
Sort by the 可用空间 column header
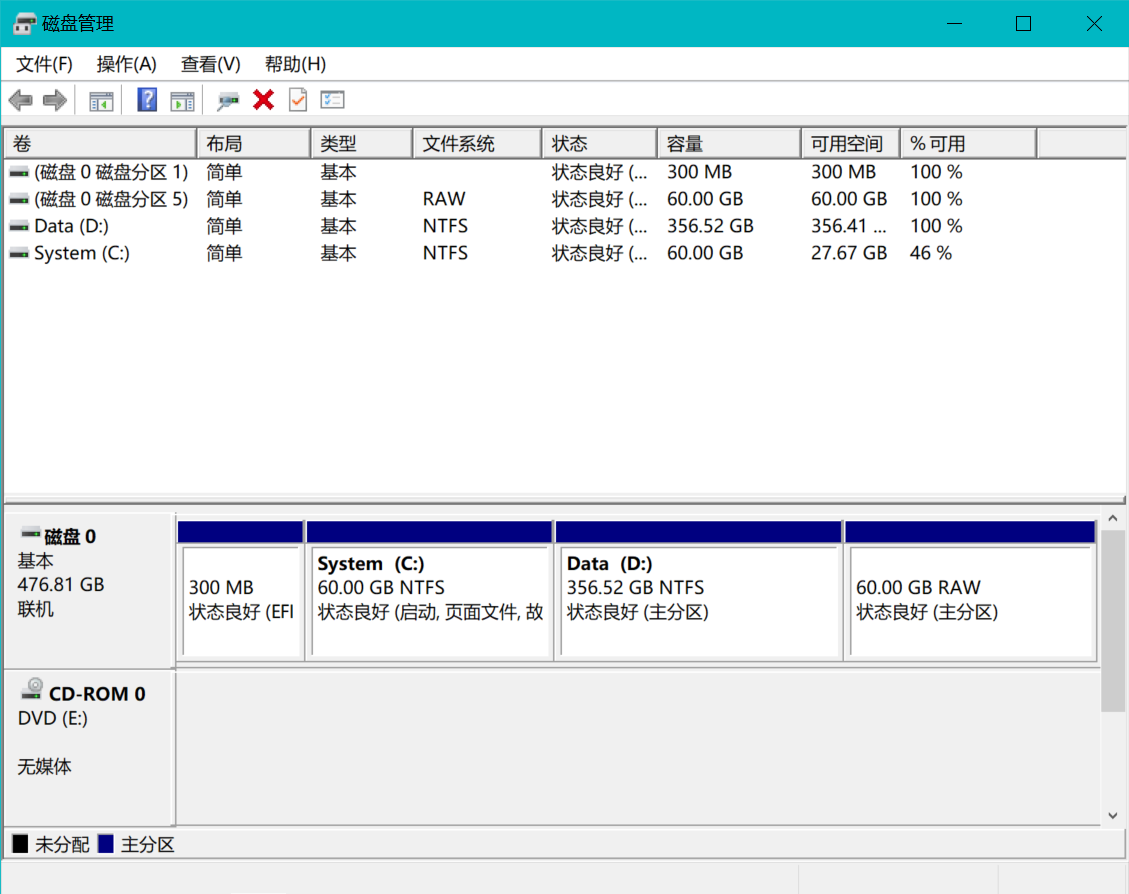[851, 143]
